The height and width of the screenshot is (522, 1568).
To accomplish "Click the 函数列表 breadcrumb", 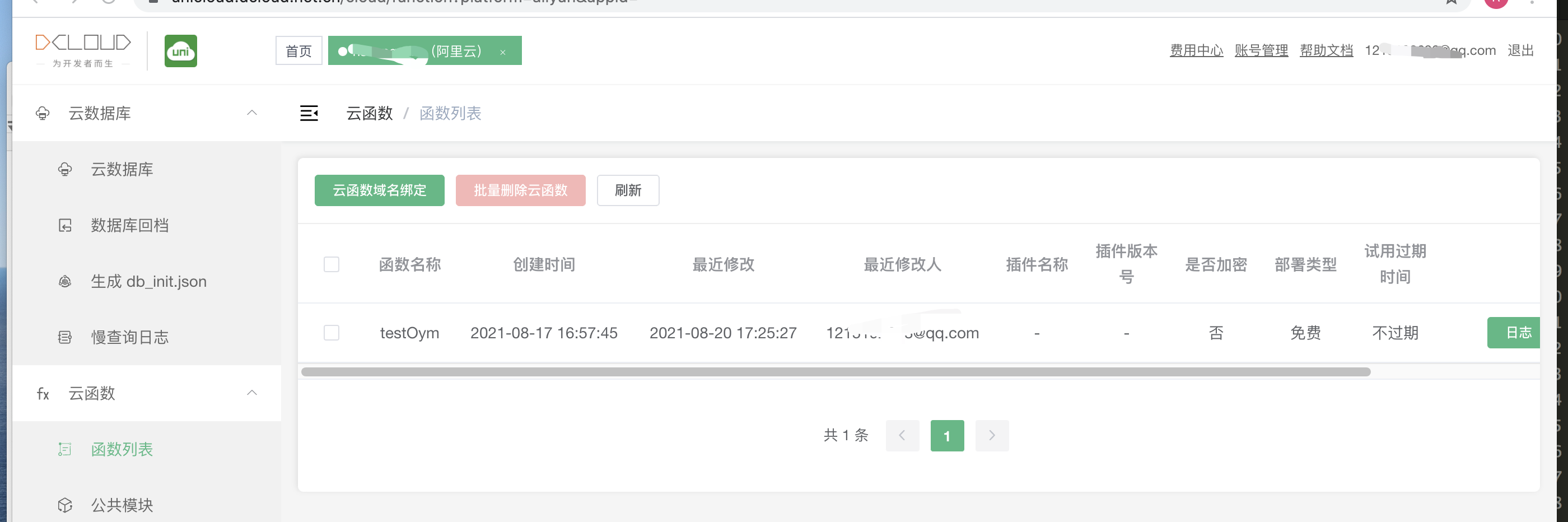I will coord(450,113).
